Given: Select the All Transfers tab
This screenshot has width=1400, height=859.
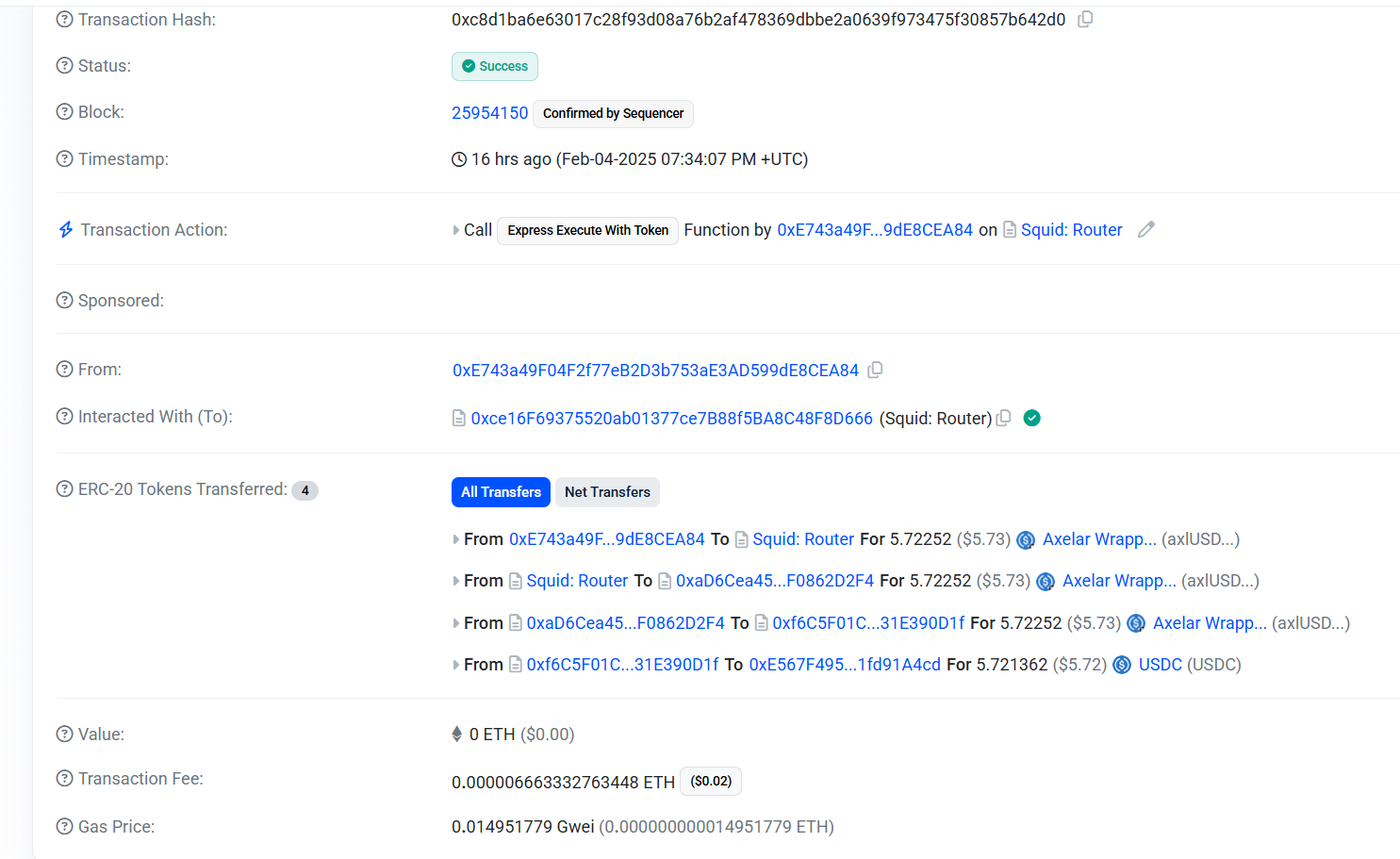Looking at the screenshot, I should (501, 492).
